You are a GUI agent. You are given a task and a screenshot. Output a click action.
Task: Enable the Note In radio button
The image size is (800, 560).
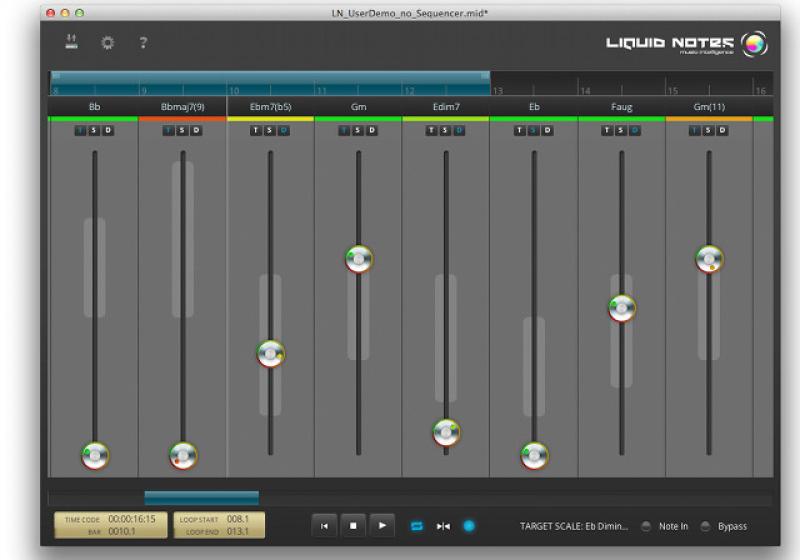pyautogui.click(x=646, y=526)
